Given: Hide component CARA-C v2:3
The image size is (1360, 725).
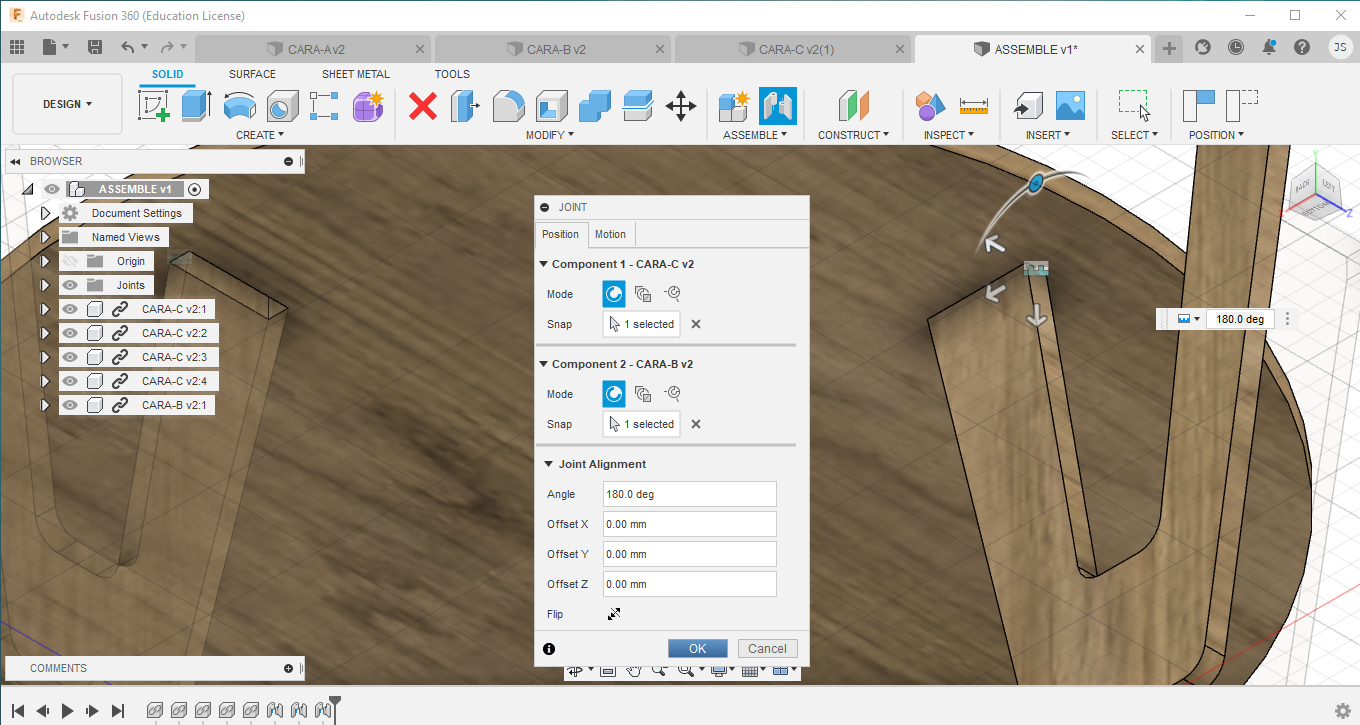Looking at the screenshot, I should pos(70,357).
